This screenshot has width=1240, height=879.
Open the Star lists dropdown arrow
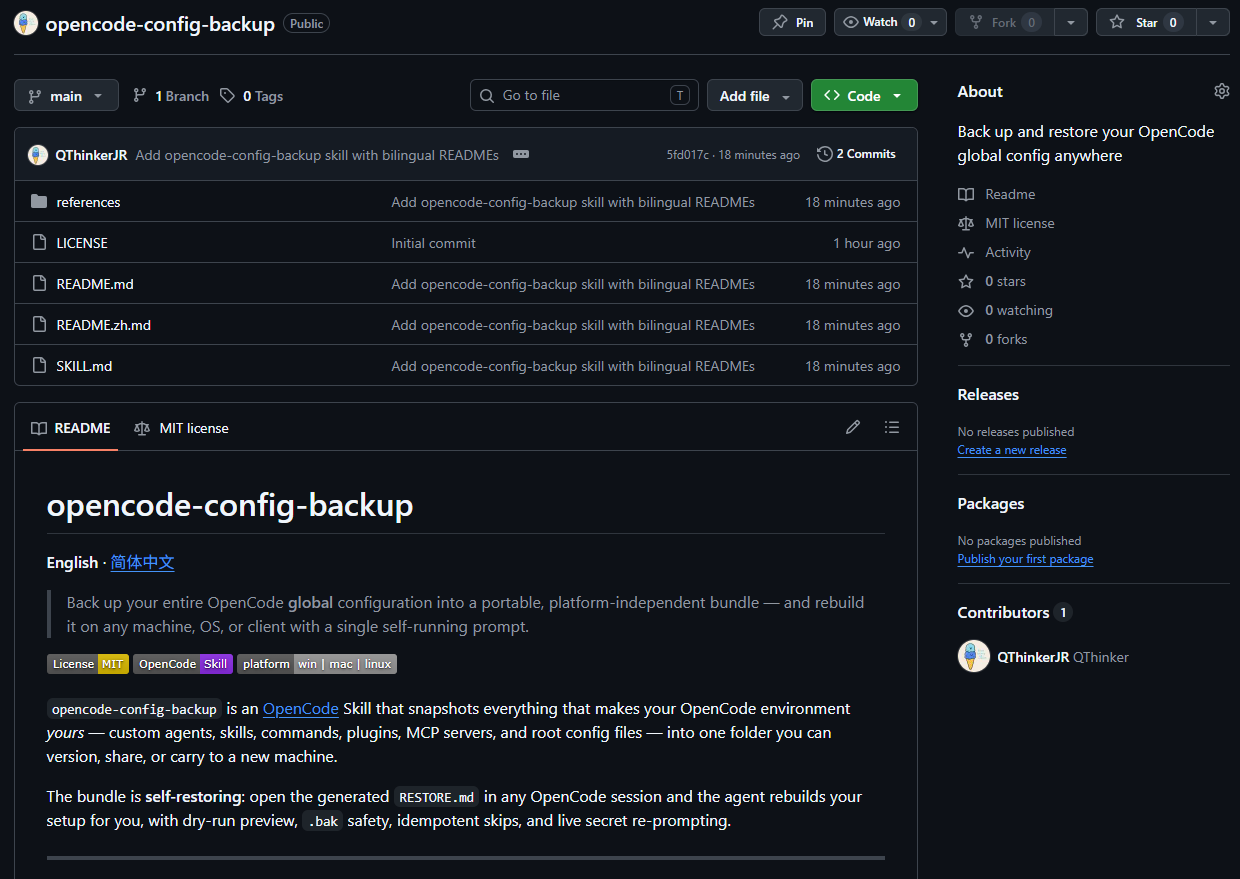click(x=1213, y=22)
